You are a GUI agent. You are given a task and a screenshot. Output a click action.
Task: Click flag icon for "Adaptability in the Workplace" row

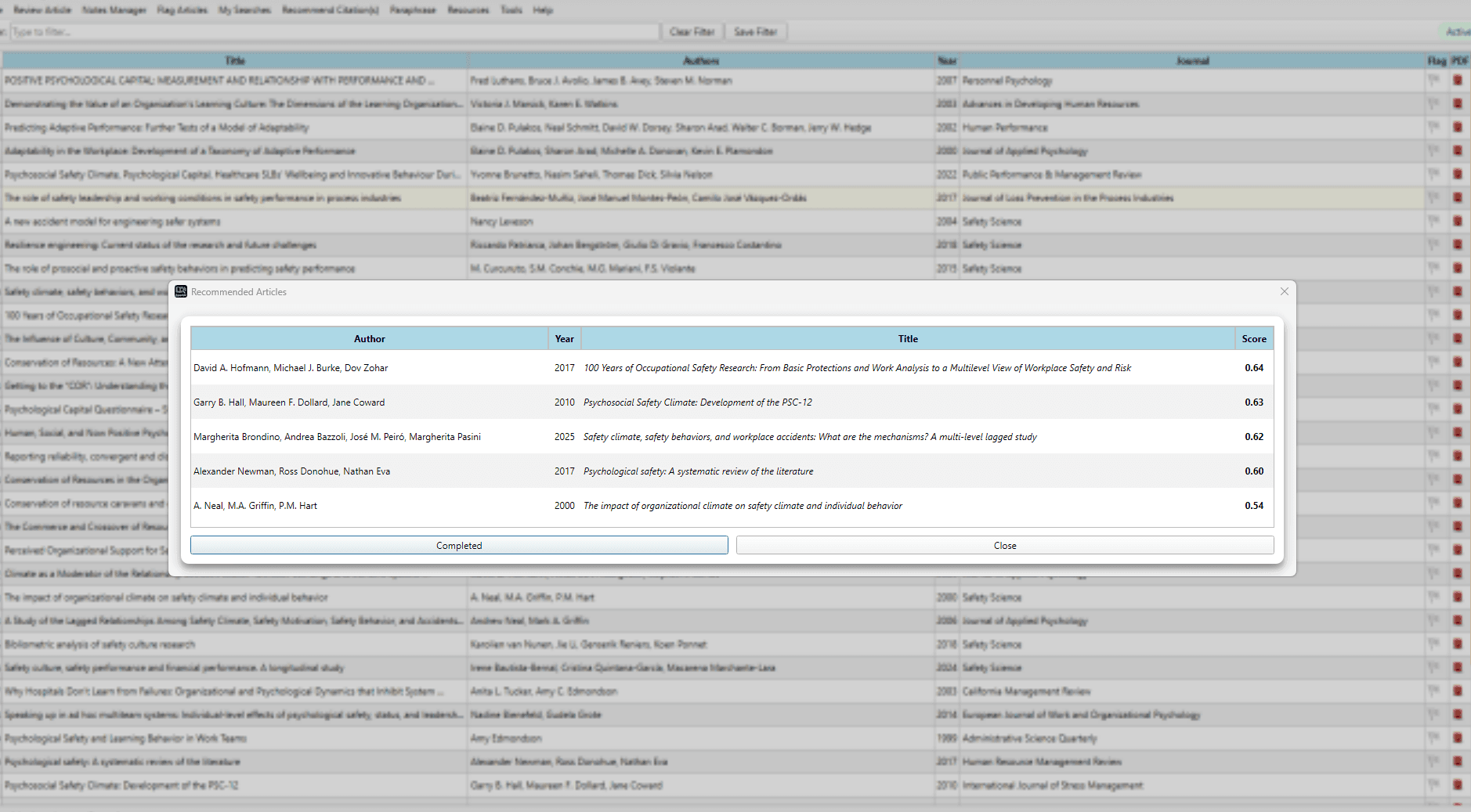(1435, 150)
